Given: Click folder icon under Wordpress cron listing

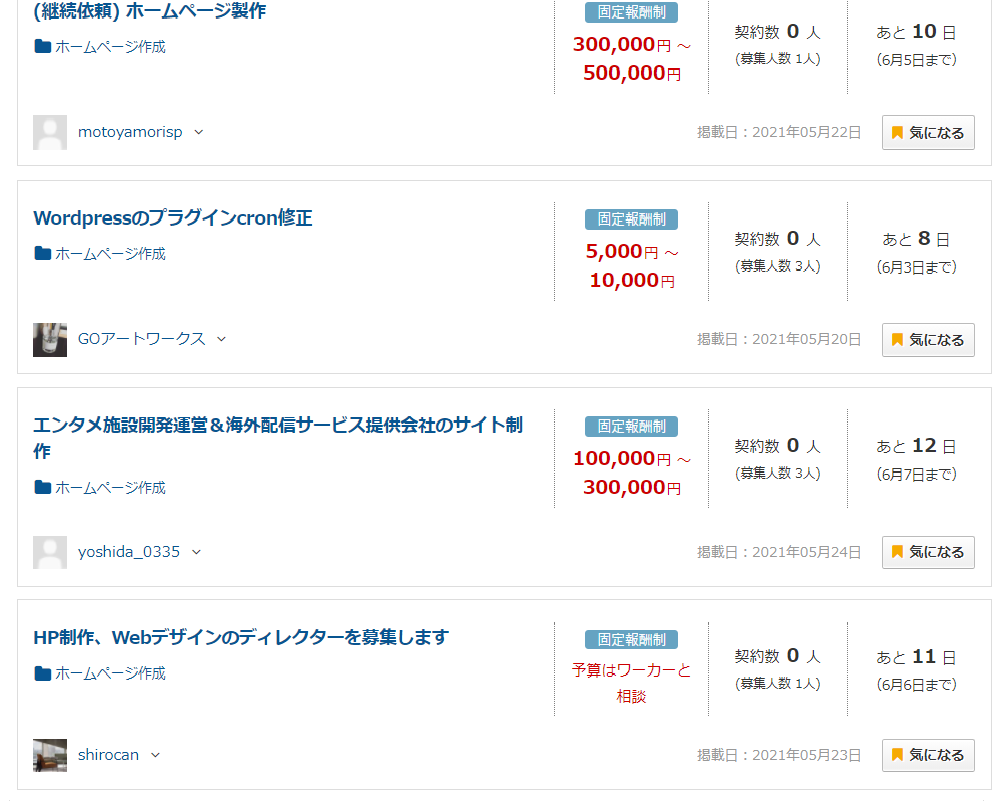Looking at the screenshot, I should [43, 254].
